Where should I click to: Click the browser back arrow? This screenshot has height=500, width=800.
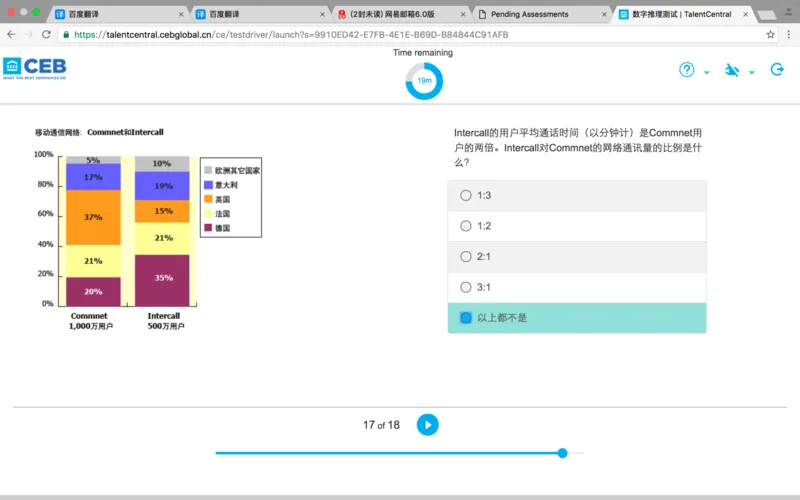click(11, 34)
